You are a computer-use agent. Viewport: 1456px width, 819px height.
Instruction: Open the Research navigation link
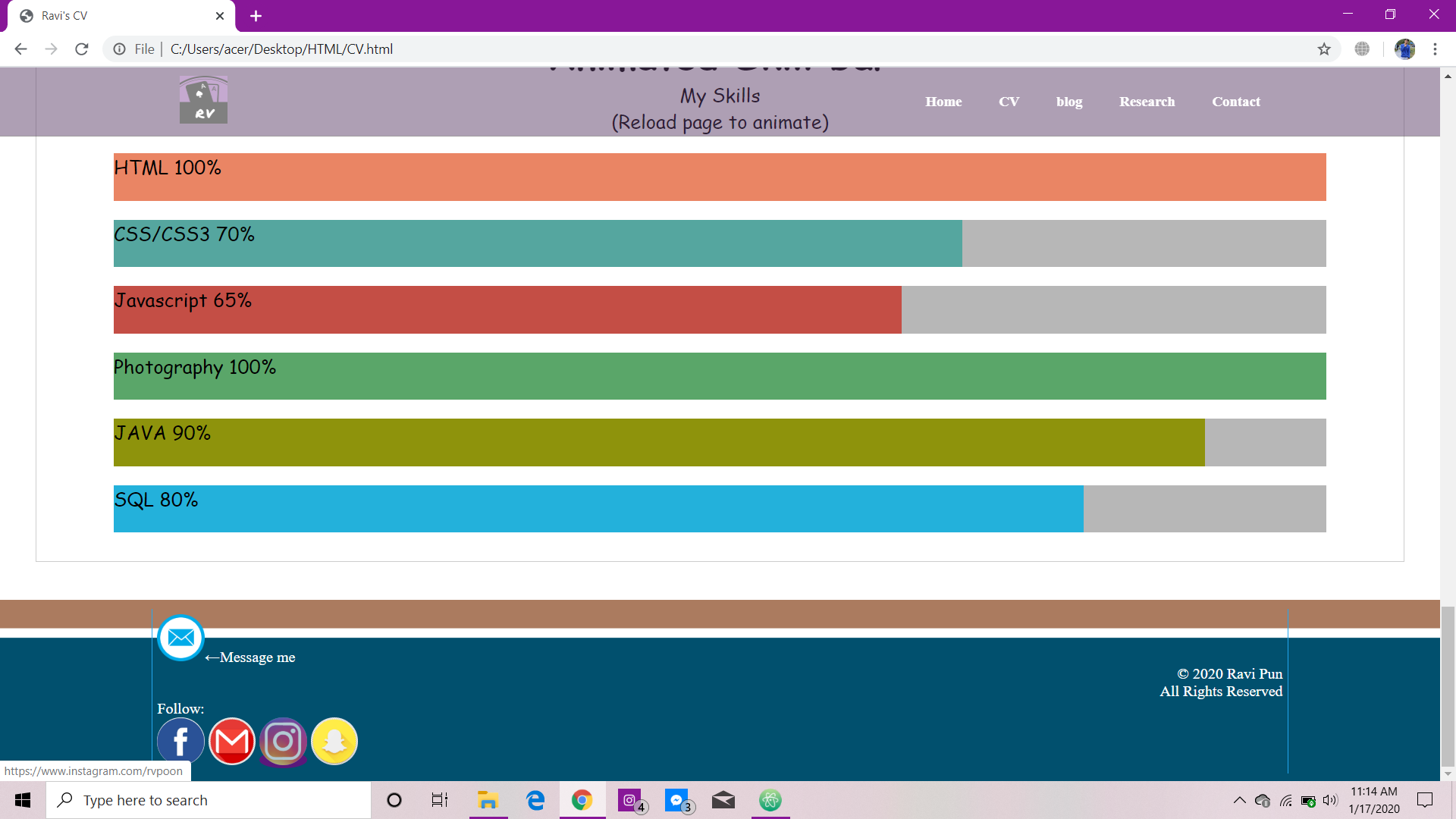(x=1147, y=102)
